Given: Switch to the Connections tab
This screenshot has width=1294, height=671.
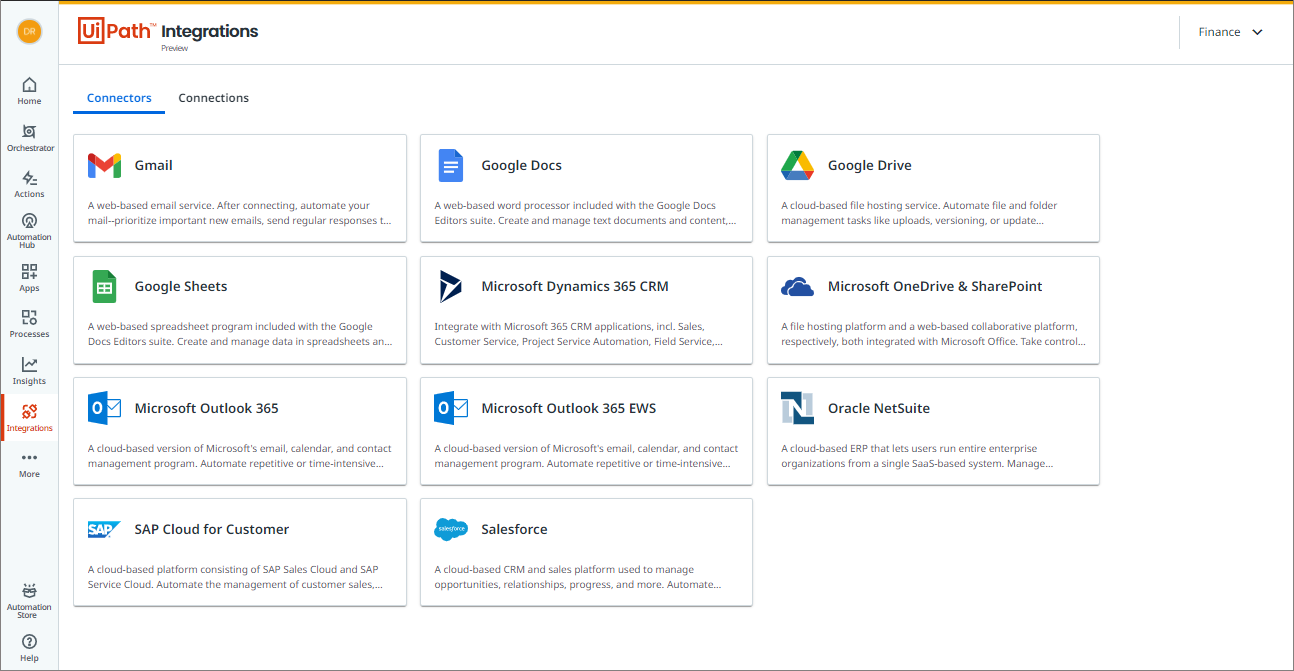Looking at the screenshot, I should tap(213, 98).
